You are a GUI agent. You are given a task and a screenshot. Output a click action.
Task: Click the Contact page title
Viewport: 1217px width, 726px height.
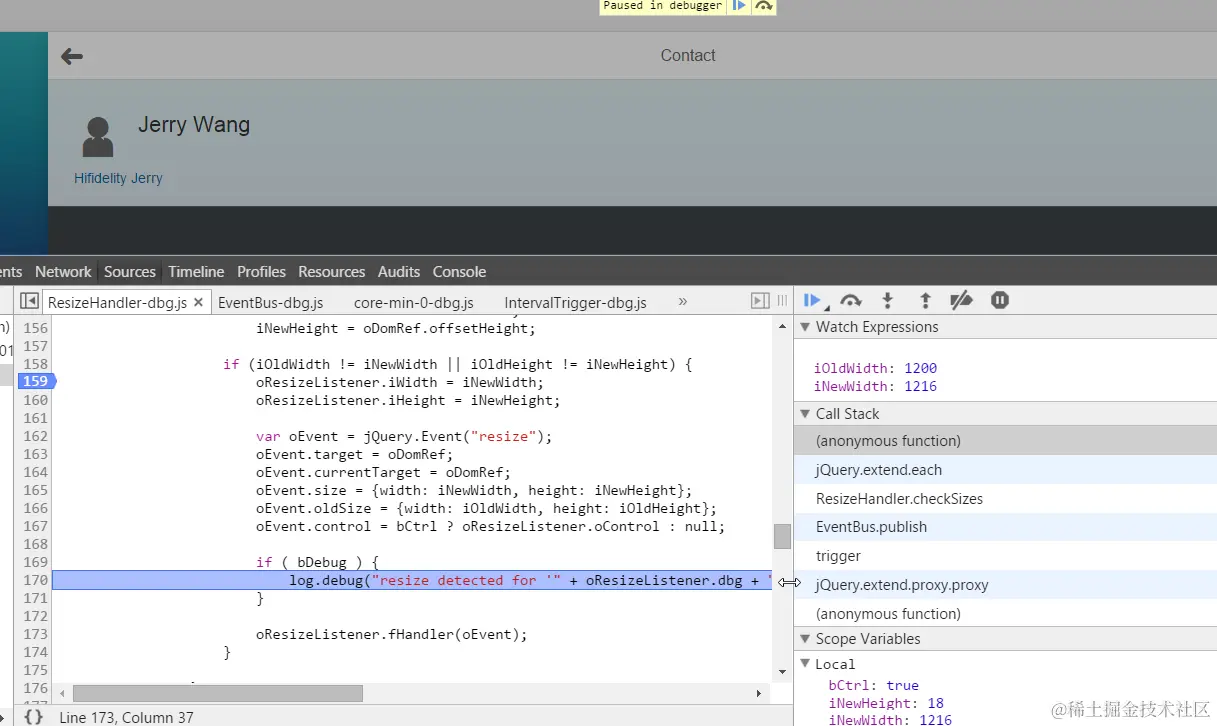(688, 56)
